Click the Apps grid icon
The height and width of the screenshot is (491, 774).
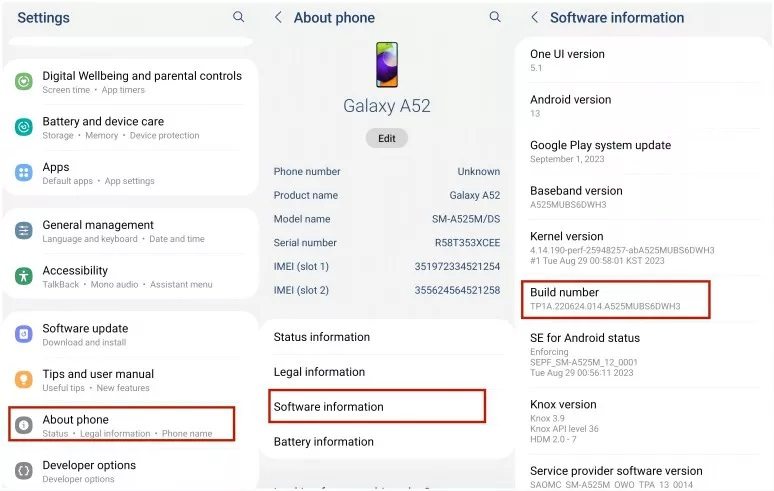tap(24, 173)
